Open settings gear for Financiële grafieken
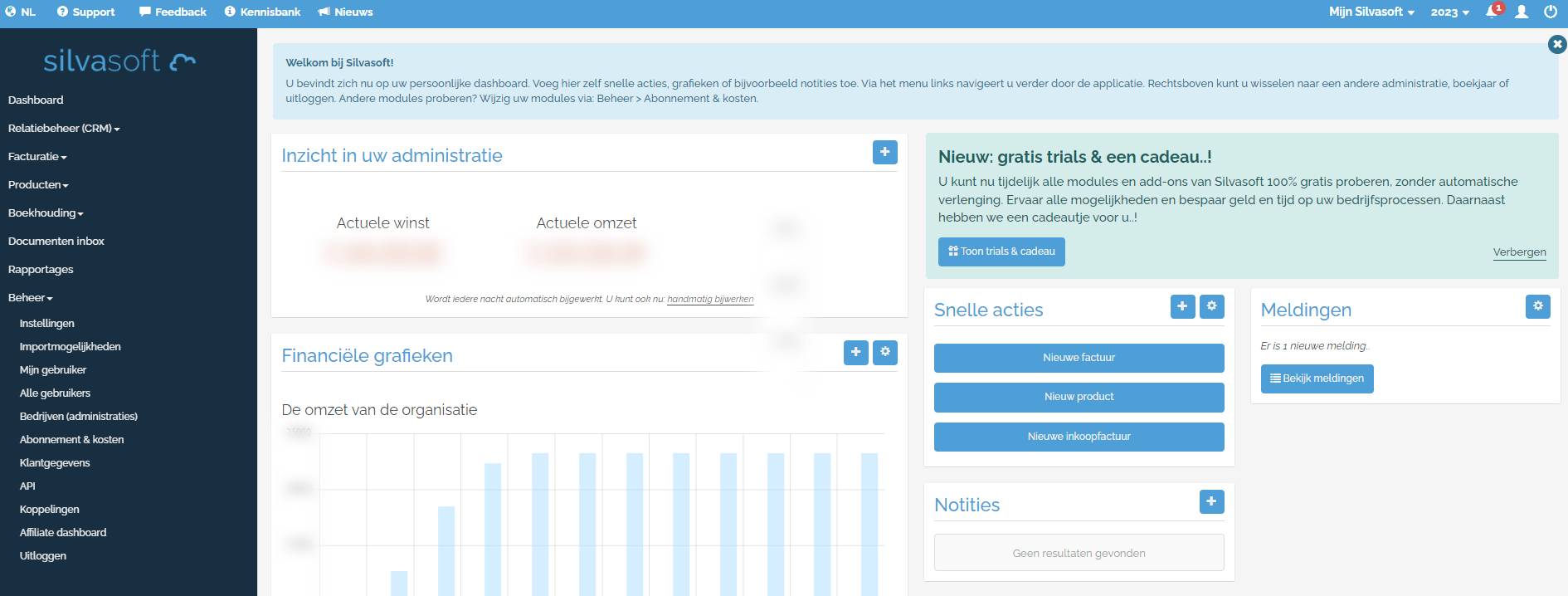The width and height of the screenshot is (1568, 596). coord(885,352)
